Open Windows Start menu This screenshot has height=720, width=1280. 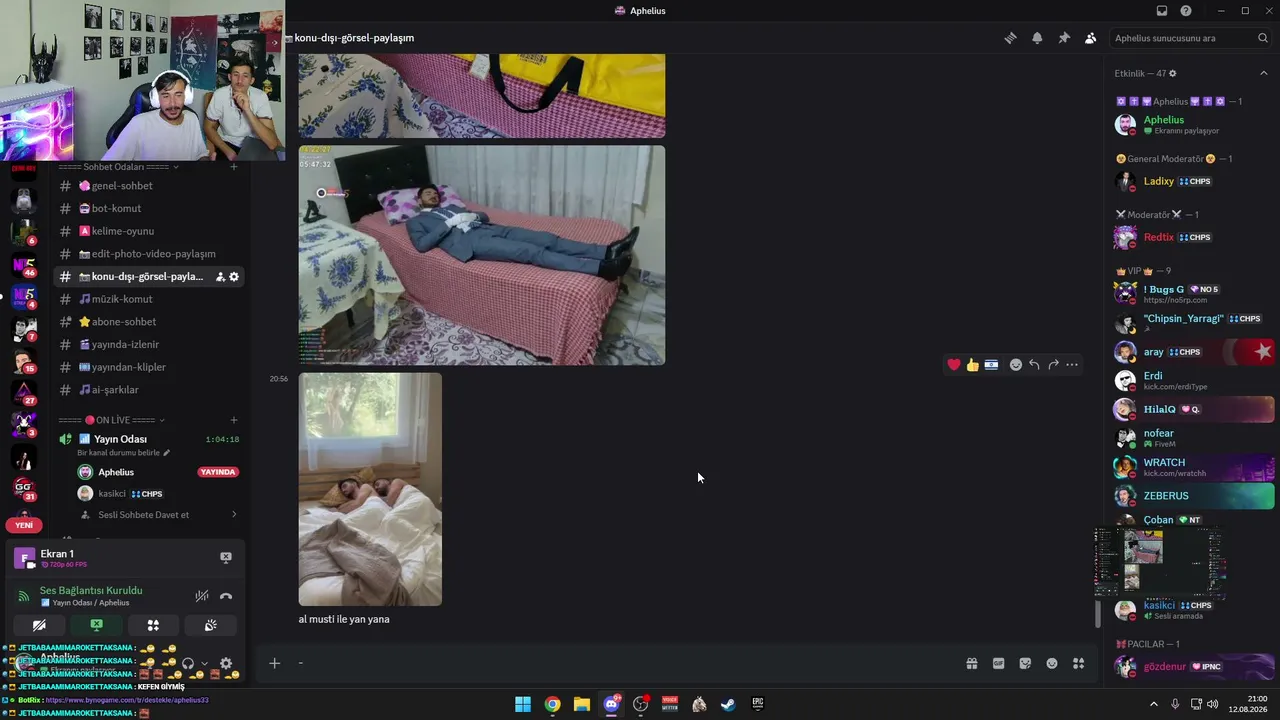click(523, 704)
